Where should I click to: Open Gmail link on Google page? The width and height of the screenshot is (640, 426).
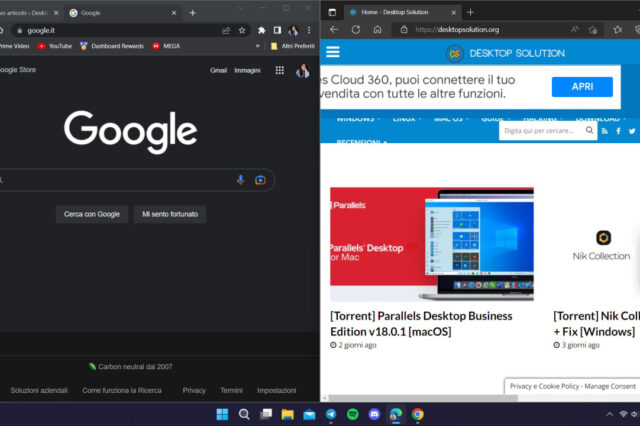pos(218,70)
